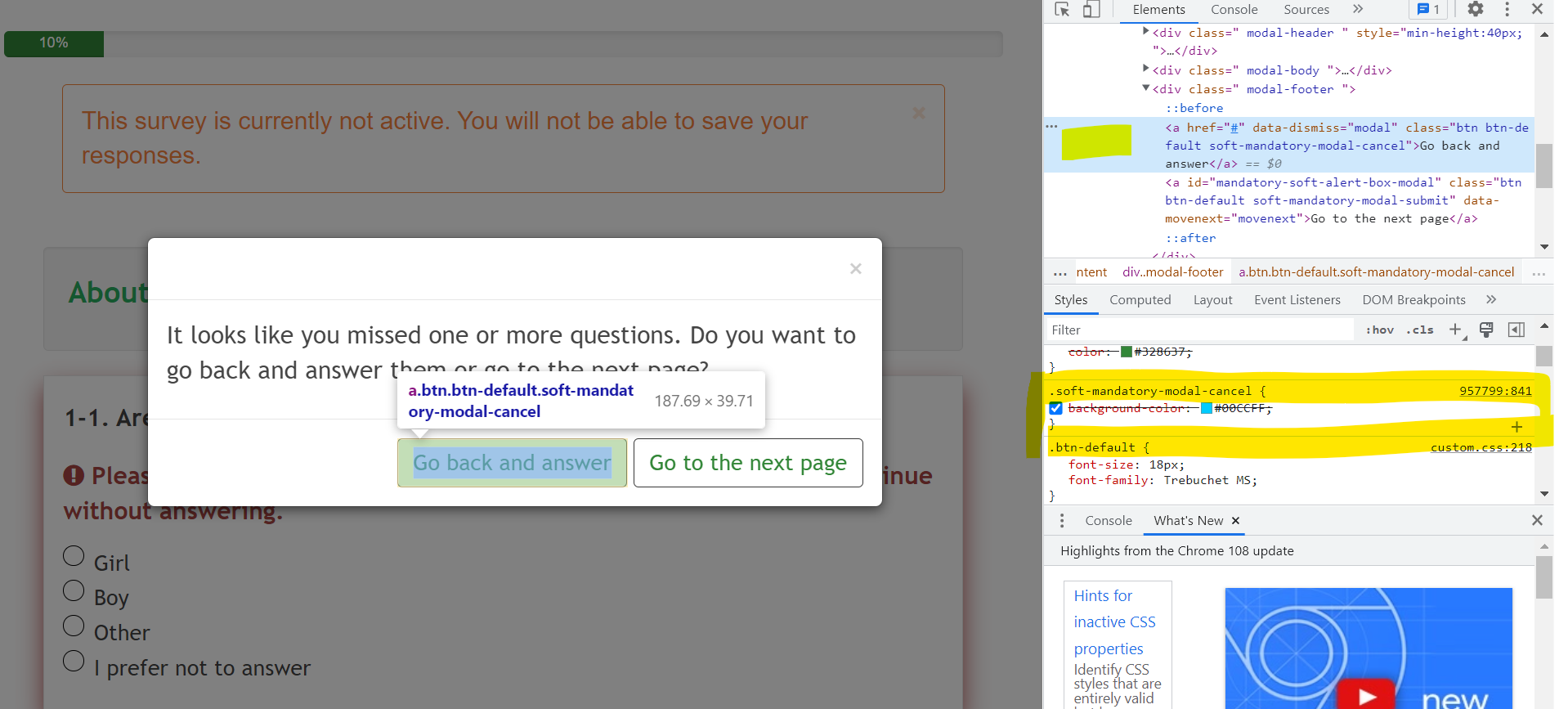Click the new style rule plus icon
1568x709 pixels.
coord(1456,330)
